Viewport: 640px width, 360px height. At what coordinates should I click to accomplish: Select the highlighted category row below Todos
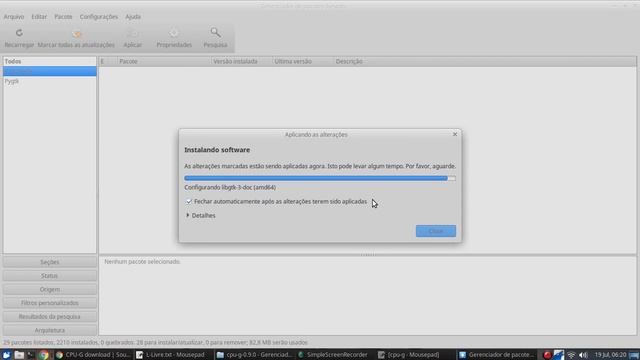point(50,71)
